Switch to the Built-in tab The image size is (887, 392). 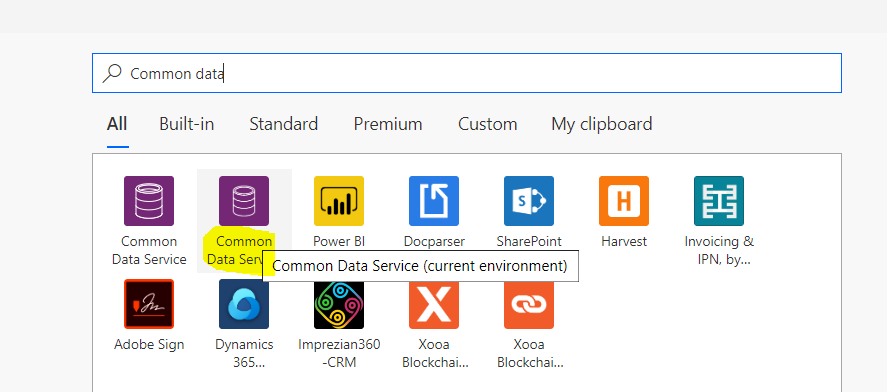(187, 124)
